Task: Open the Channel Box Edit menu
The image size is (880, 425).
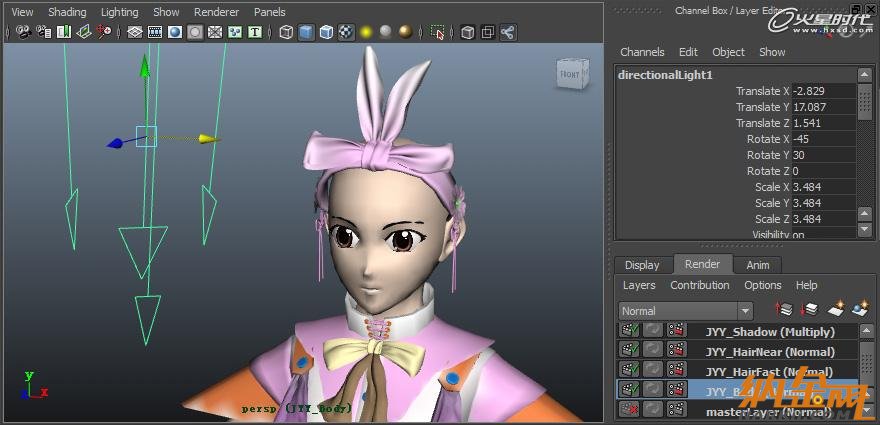Action: [x=688, y=52]
